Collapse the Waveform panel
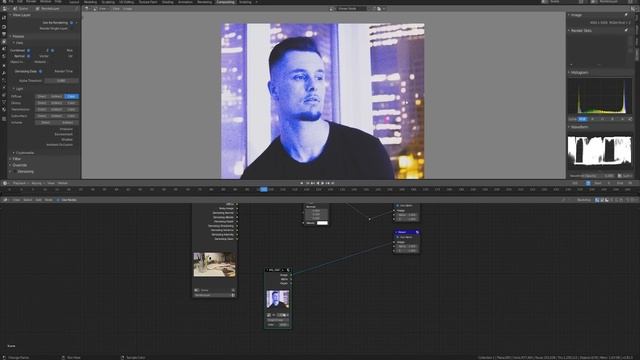The width and height of the screenshot is (640, 360). [569, 127]
